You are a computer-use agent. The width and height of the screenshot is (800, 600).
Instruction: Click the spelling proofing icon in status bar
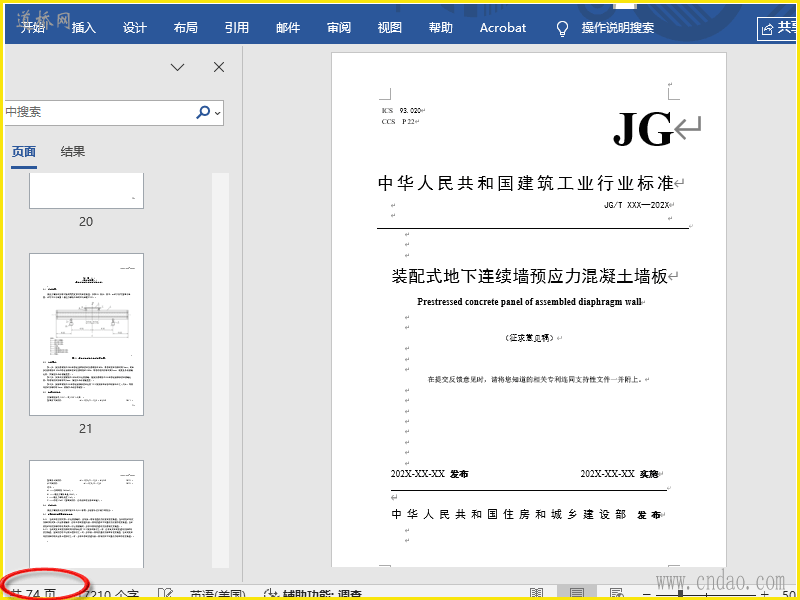pos(164,594)
